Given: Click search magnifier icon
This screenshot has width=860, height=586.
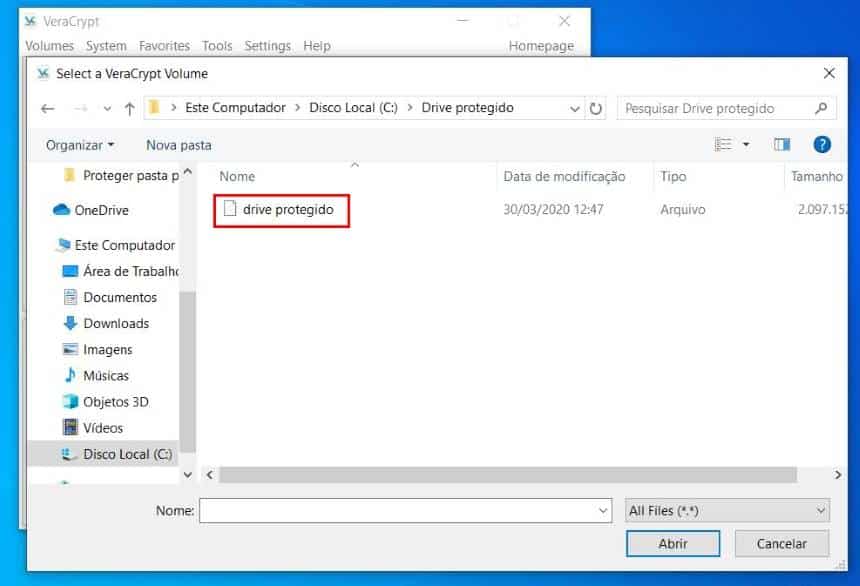Looking at the screenshot, I should coord(821,108).
